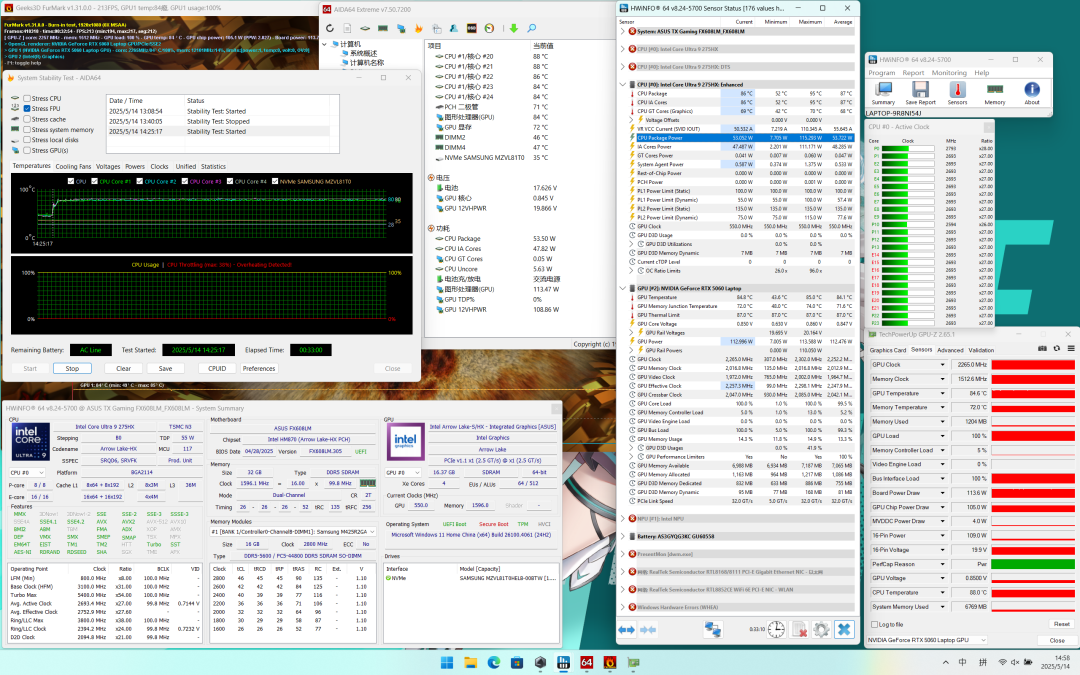Open settings gear in HWiNFO sensor footer
The image size is (1080, 675).
click(821, 630)
